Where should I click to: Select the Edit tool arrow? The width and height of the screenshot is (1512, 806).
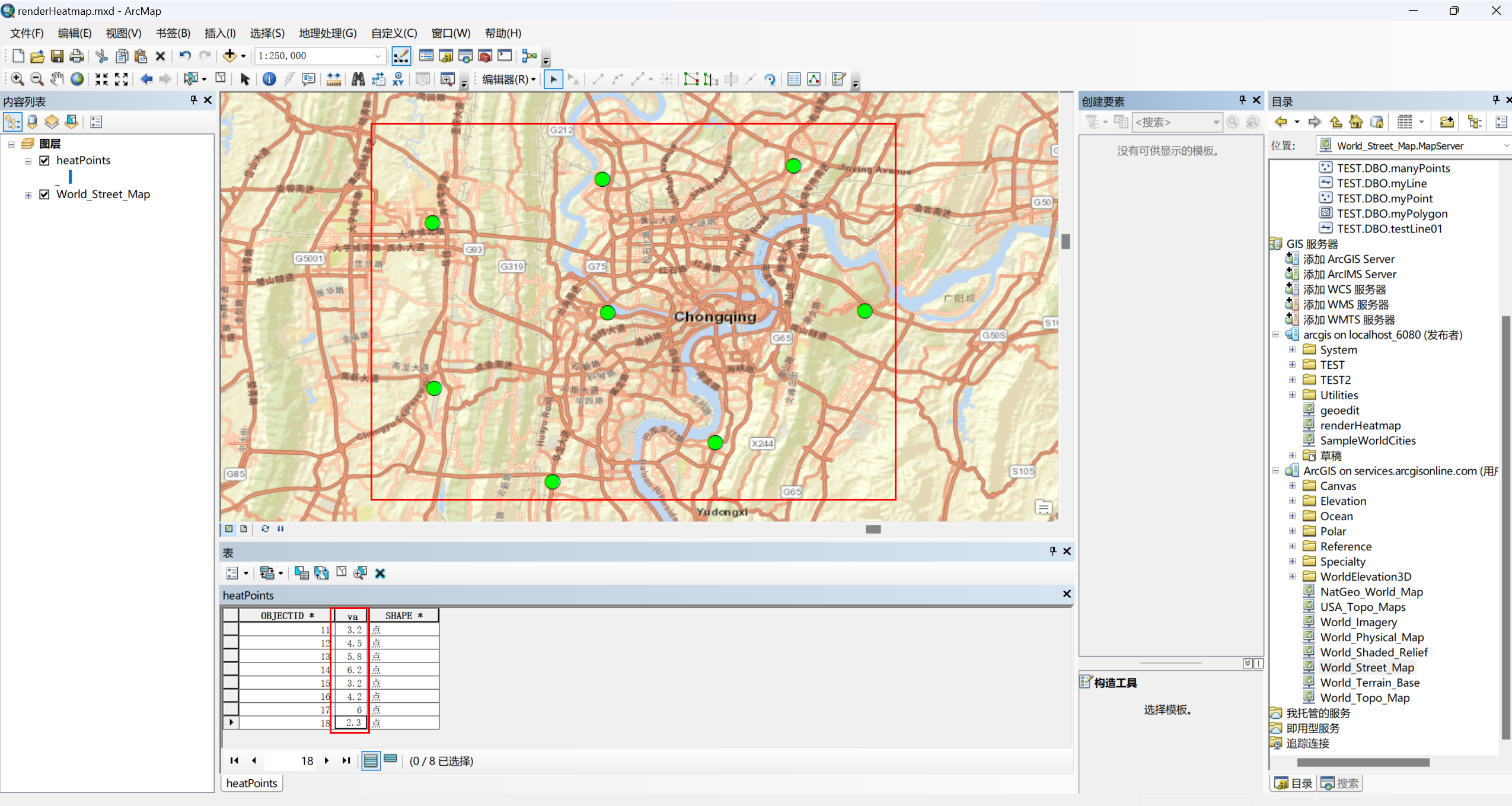point(553,79)
